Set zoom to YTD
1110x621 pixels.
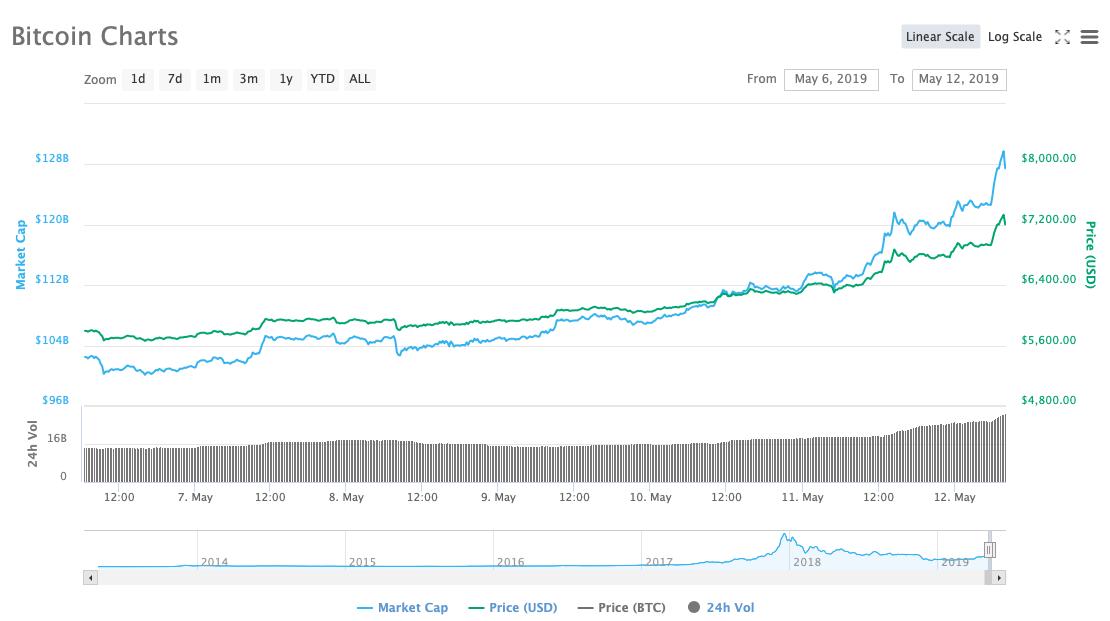(323, 79)
